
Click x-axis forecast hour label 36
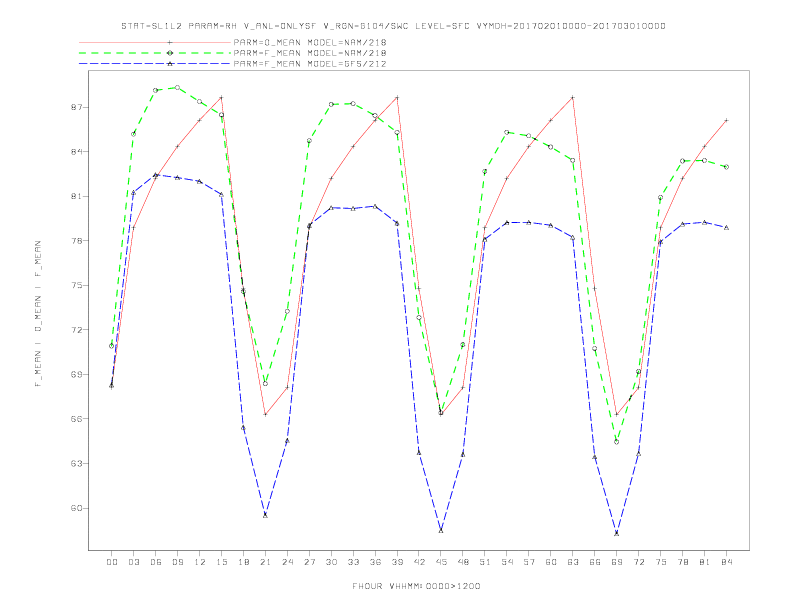coord(375,562)
